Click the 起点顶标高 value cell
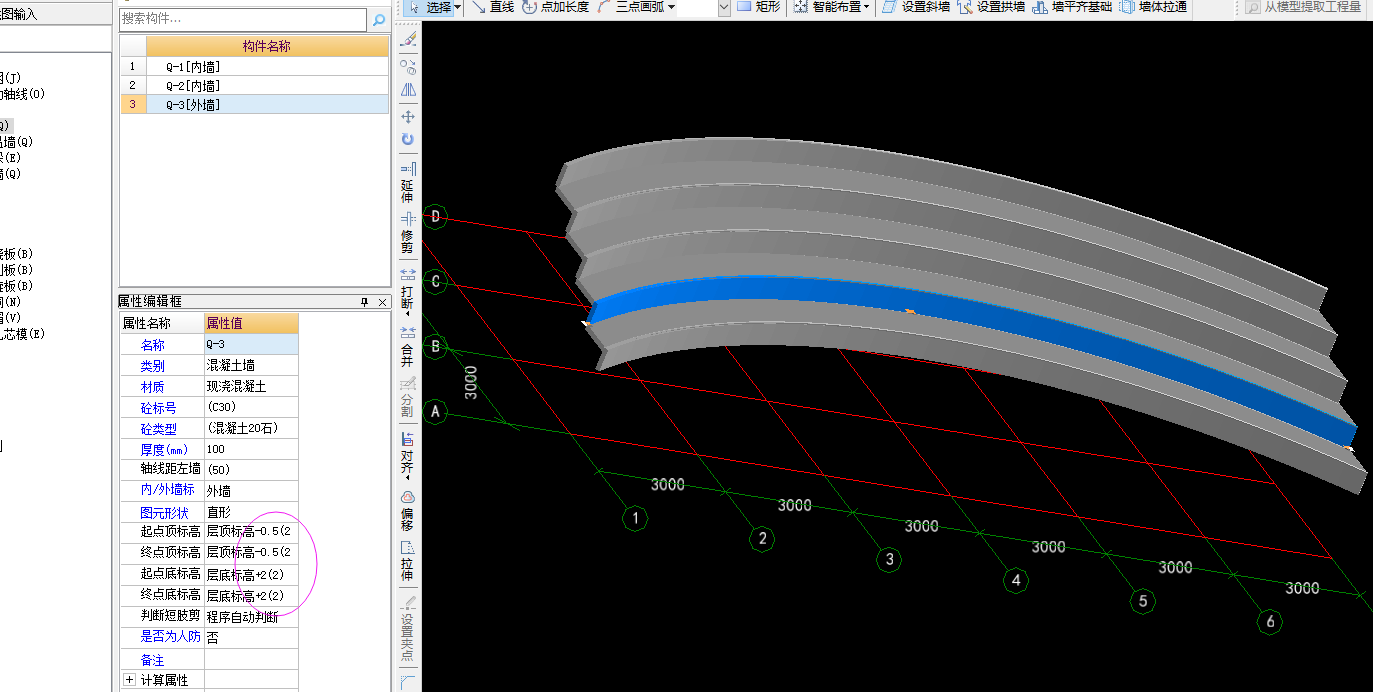The width and height of the screenshot is (1373, 692). pos(251,532)
